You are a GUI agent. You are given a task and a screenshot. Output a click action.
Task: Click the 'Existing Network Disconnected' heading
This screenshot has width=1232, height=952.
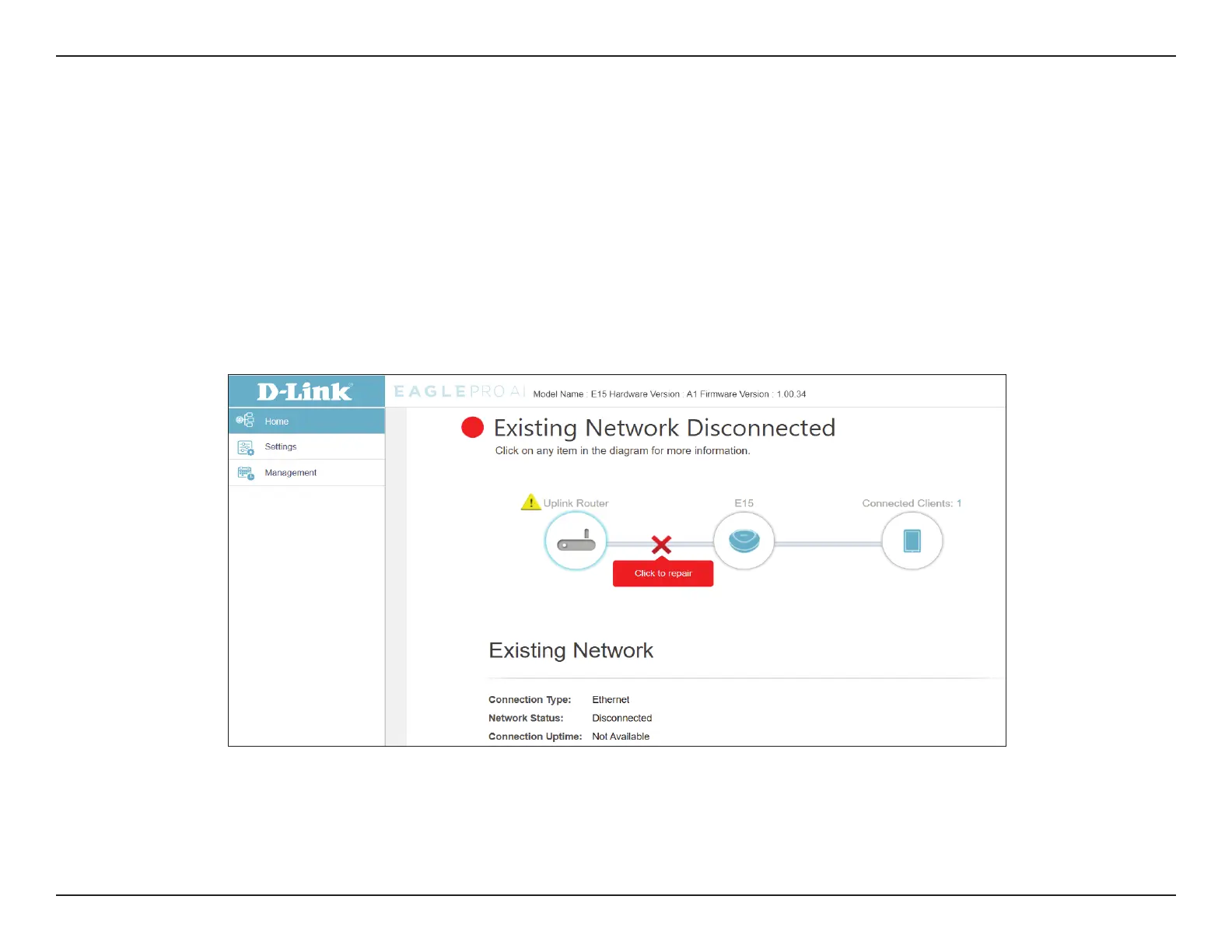[665, 428]
